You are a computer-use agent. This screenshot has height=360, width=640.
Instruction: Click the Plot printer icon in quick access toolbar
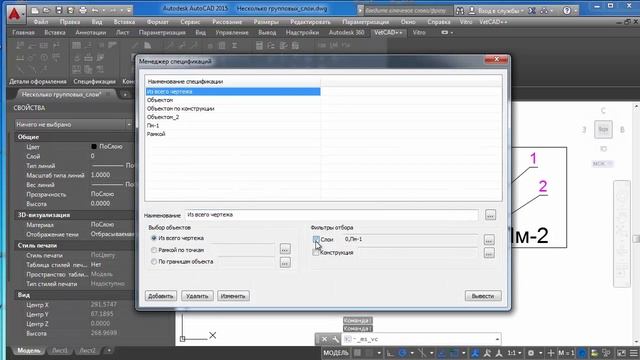point(83,10)
